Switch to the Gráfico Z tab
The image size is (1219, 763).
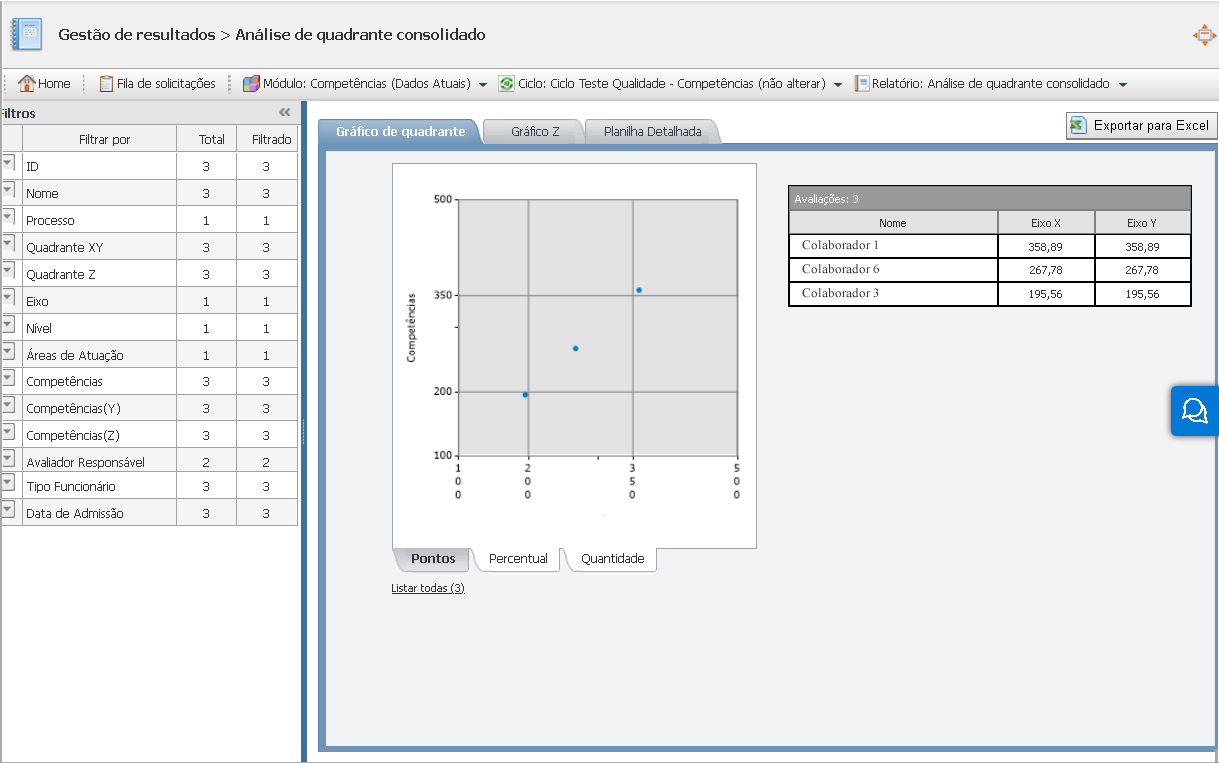pyautogui.click(x=535, y=132)
